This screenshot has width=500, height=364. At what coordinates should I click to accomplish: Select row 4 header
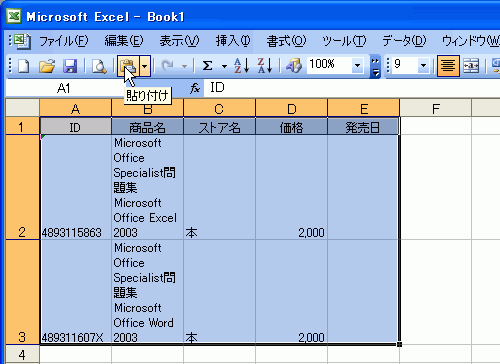23,354
